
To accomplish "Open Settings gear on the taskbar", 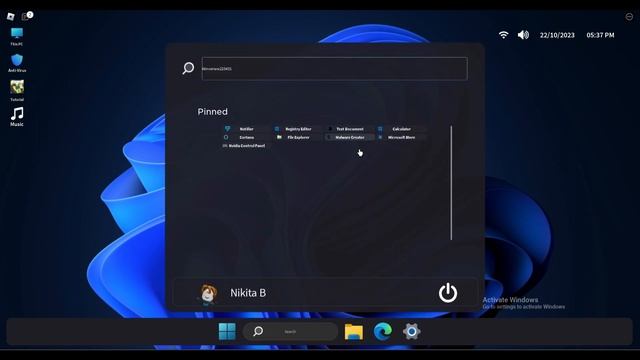I will point(411,331).
